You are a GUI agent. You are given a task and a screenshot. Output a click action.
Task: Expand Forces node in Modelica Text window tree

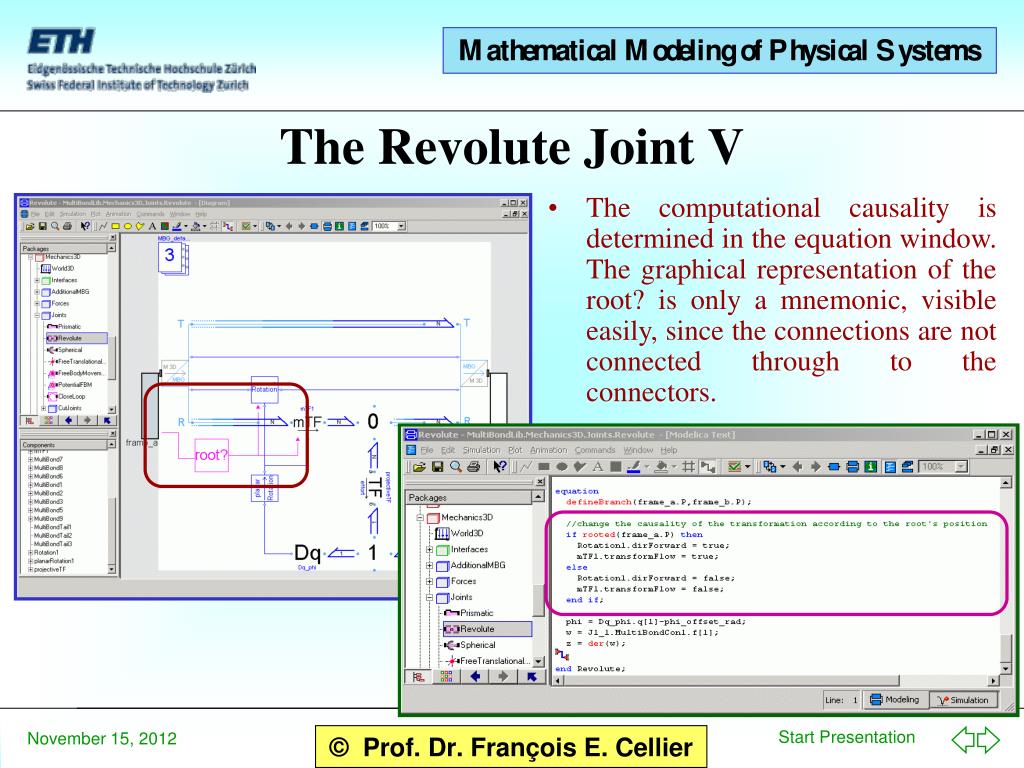430,581
